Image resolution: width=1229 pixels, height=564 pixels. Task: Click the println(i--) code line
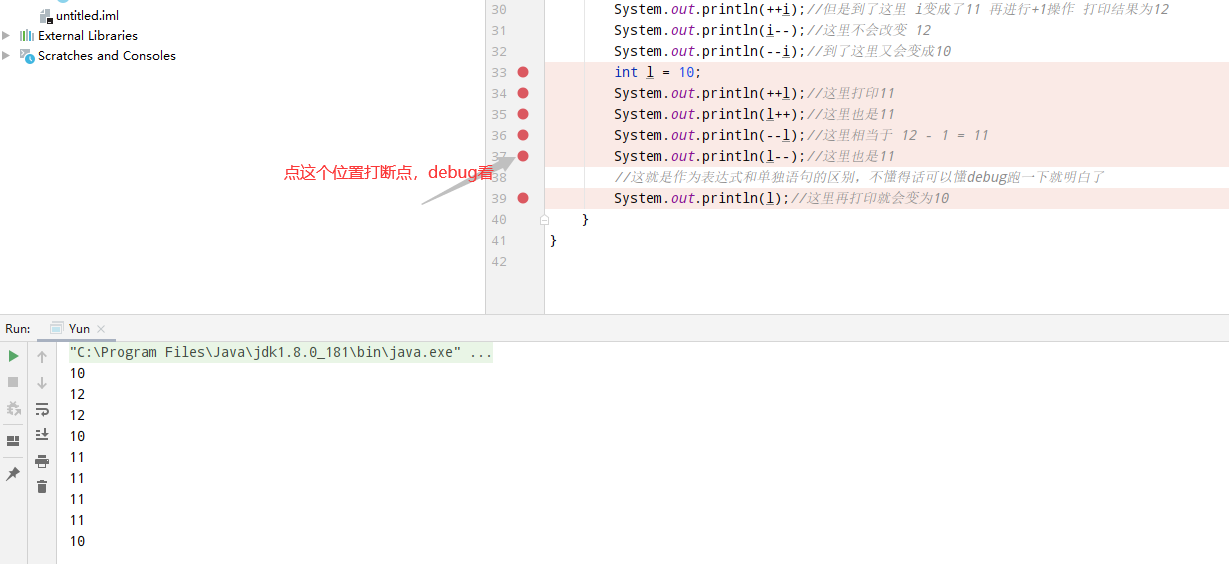pos(710,30)
